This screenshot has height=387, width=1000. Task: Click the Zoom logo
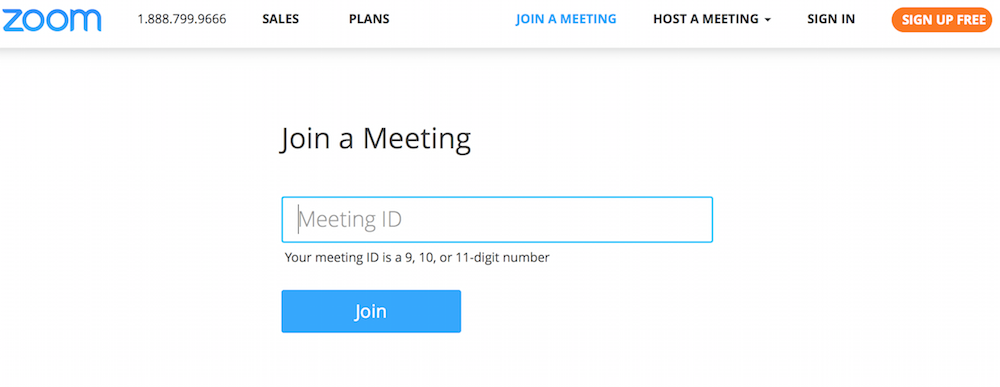point(51,20)
